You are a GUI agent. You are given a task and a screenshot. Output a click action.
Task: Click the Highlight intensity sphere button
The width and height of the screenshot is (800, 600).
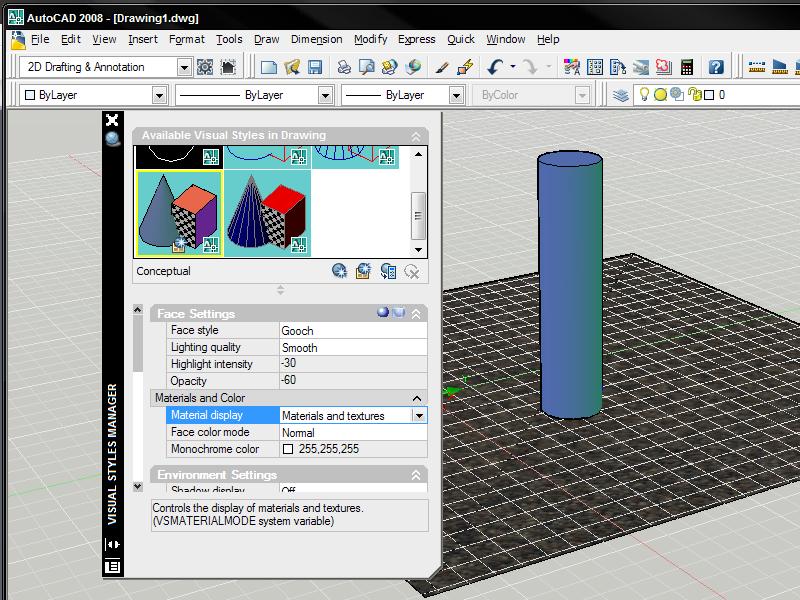click(x=383, y=312)
